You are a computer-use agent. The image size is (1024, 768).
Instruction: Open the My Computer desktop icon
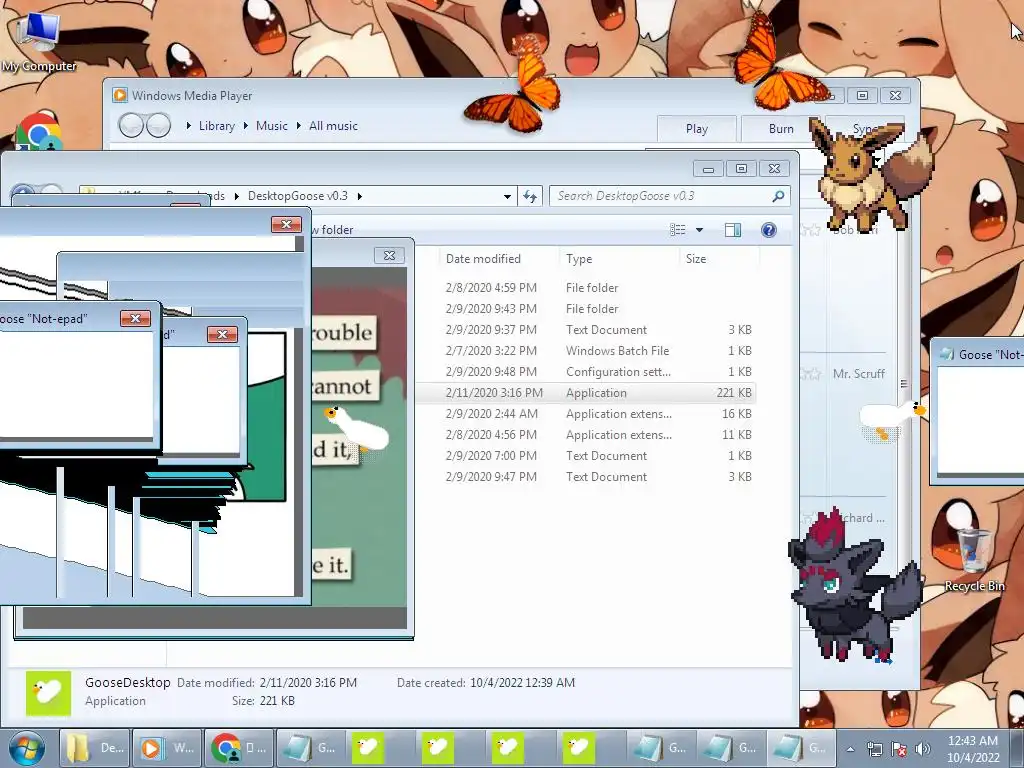(x=39, y=40)
